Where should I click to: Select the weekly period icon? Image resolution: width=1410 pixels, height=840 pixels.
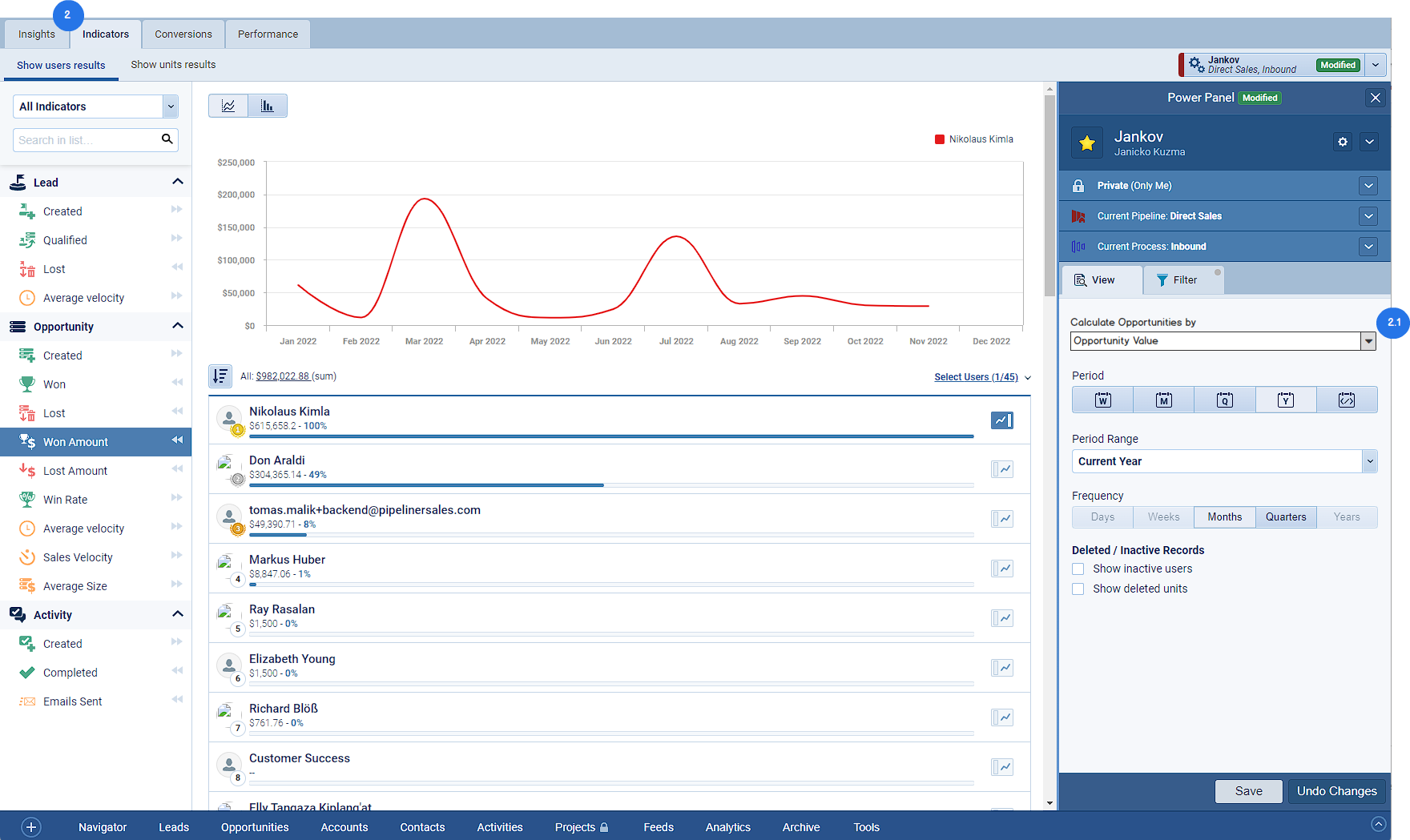(x=1102, y=400)
